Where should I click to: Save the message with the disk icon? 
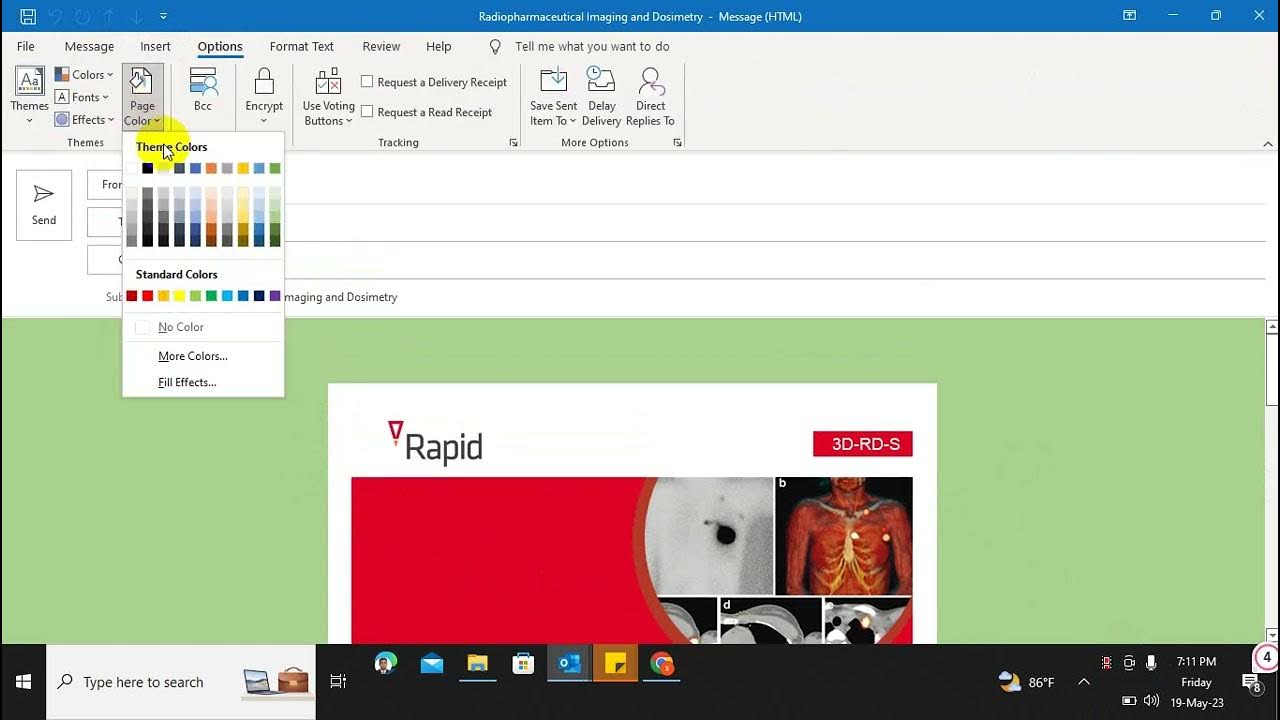click(27, 16)
